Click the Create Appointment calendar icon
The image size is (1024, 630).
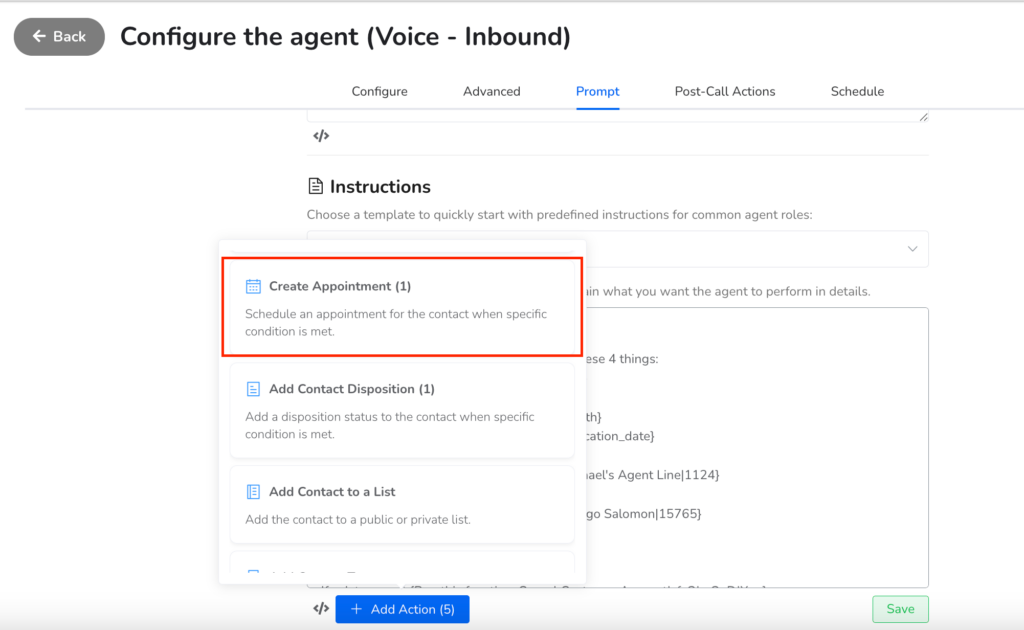tap(253, 286)
